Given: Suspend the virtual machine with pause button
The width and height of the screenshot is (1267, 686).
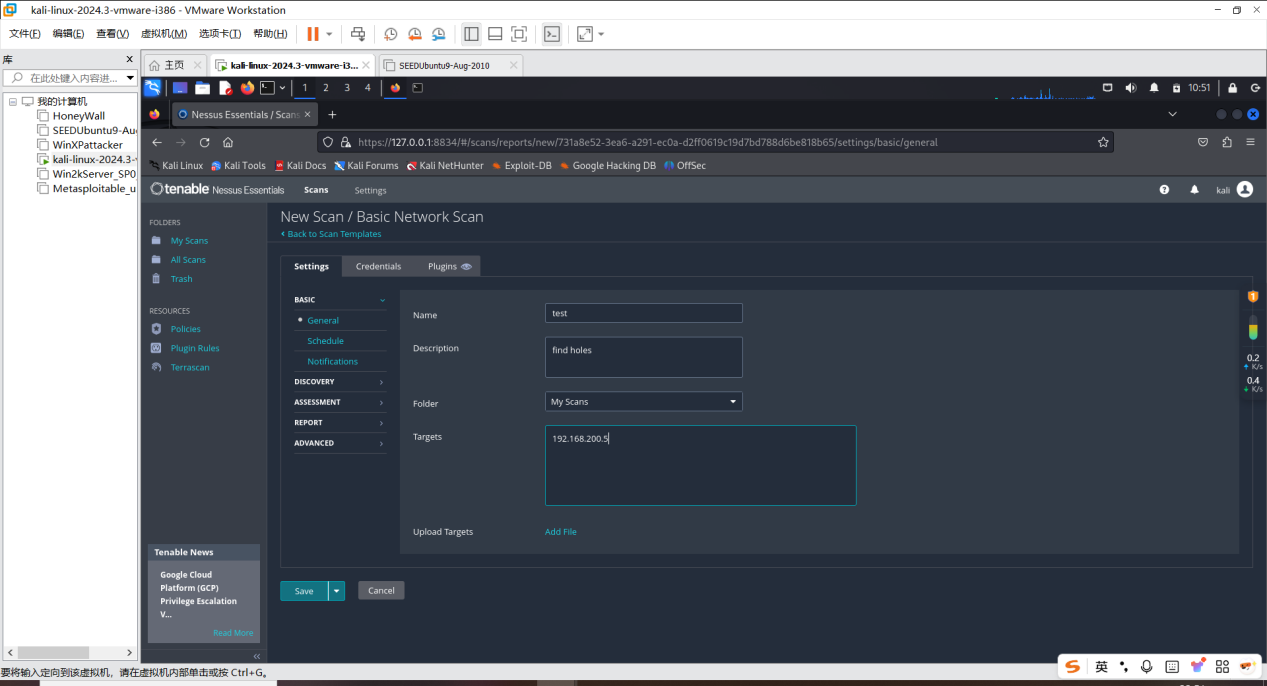Looking at the screenshot, I should [313, 34].
